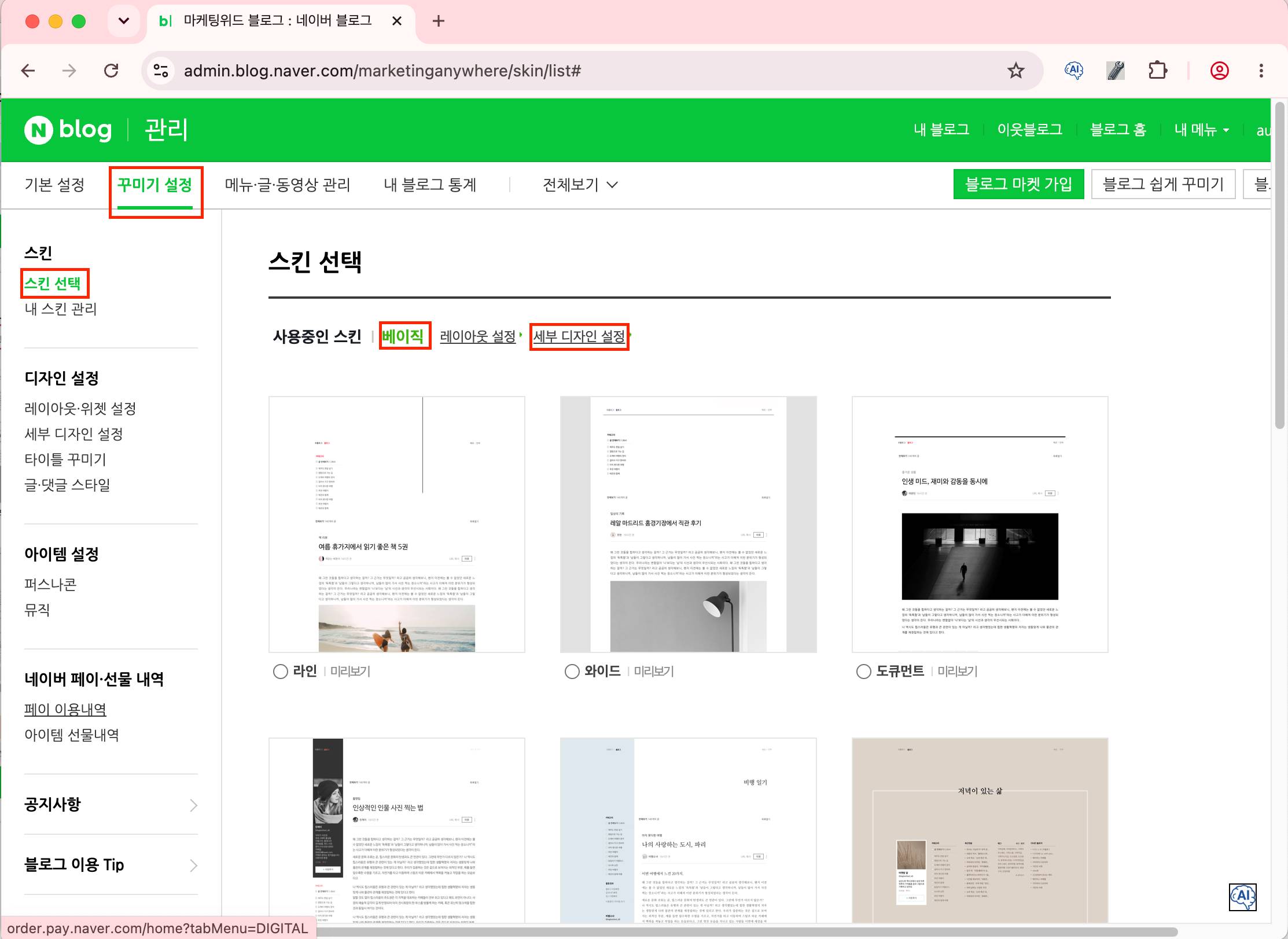Go to 블로그 홈 in the header
The image size is (1288, 939).
(1118, 130)
